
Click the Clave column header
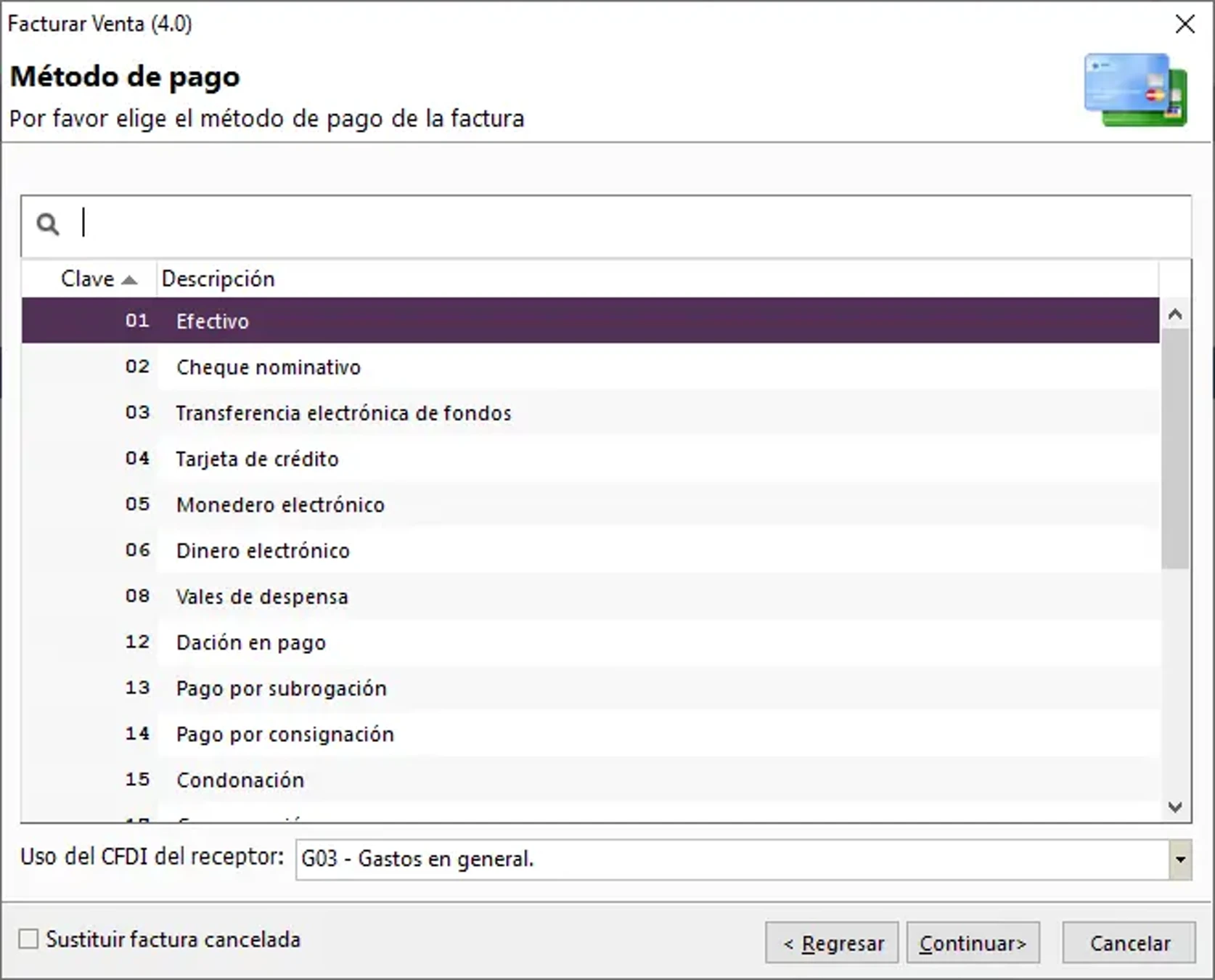point(87,279)
